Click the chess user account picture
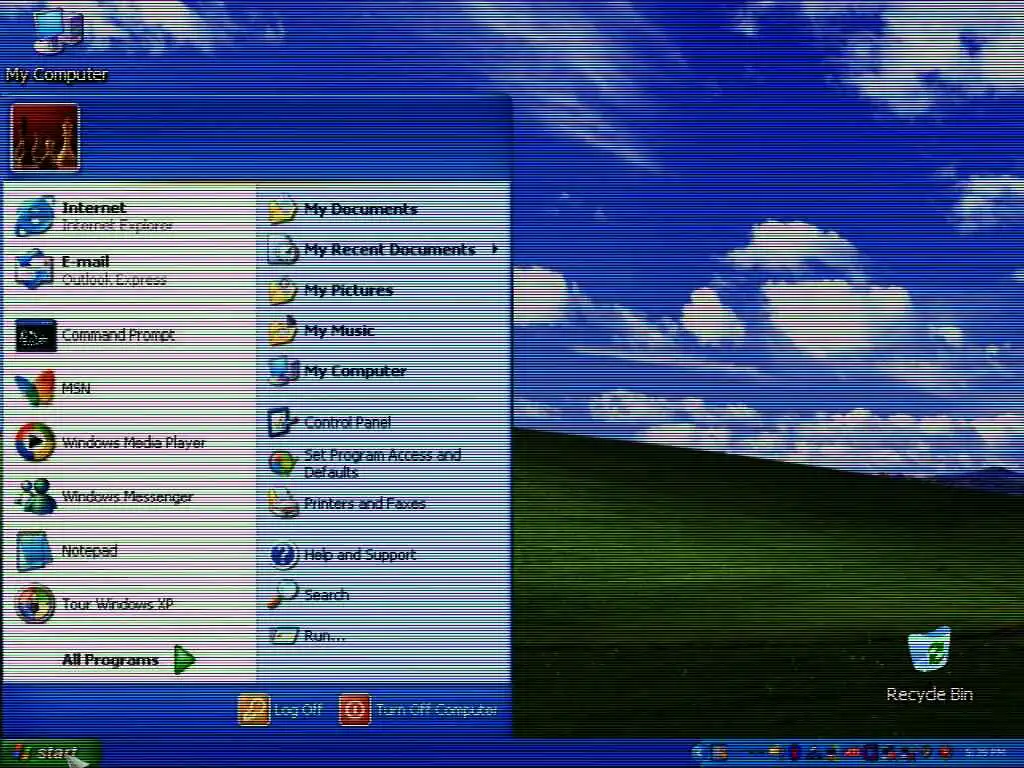1024x768 pixels. [x=45, y=138]
